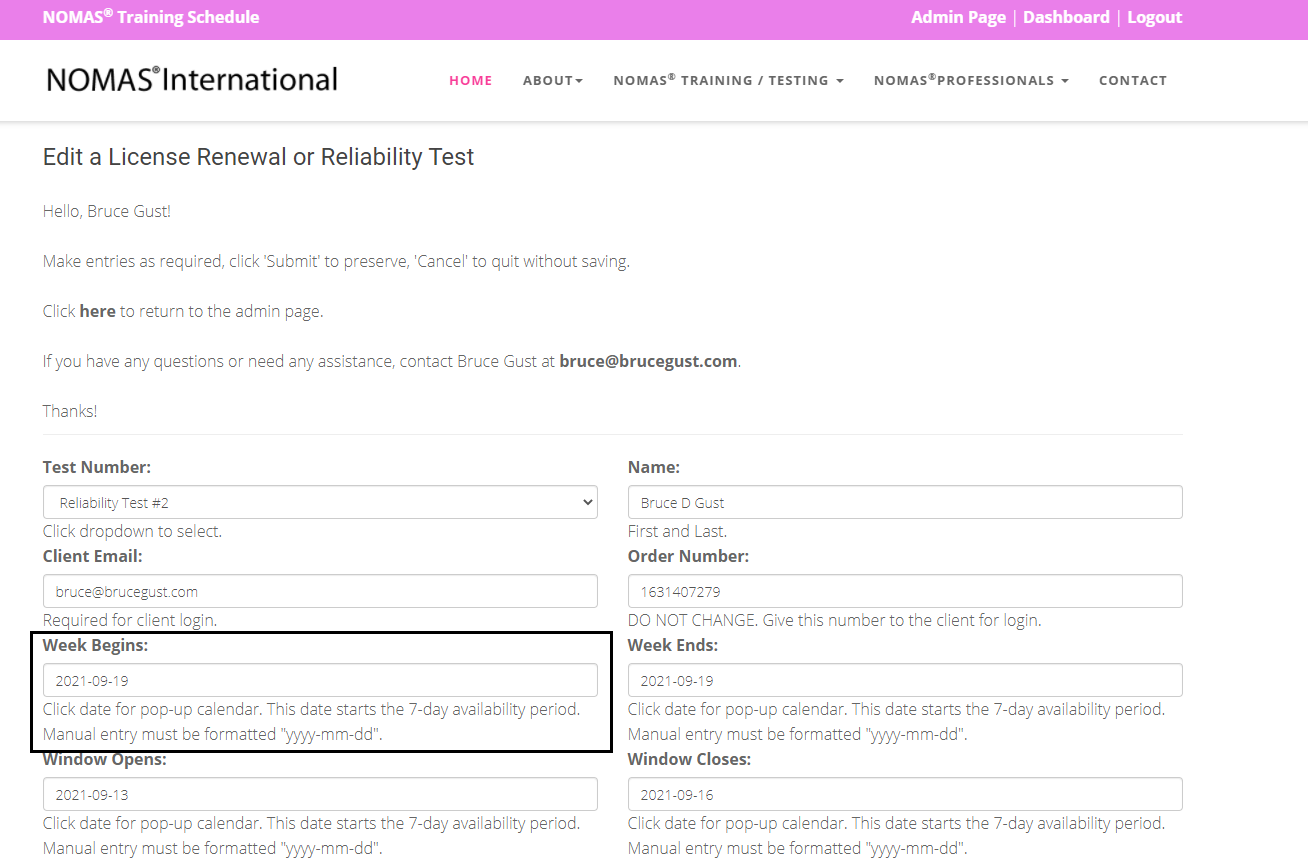Viewport: 1308px width, 868px height.
Task: Expand NOMAS Training / Testing menu
Action: point(729,80)
